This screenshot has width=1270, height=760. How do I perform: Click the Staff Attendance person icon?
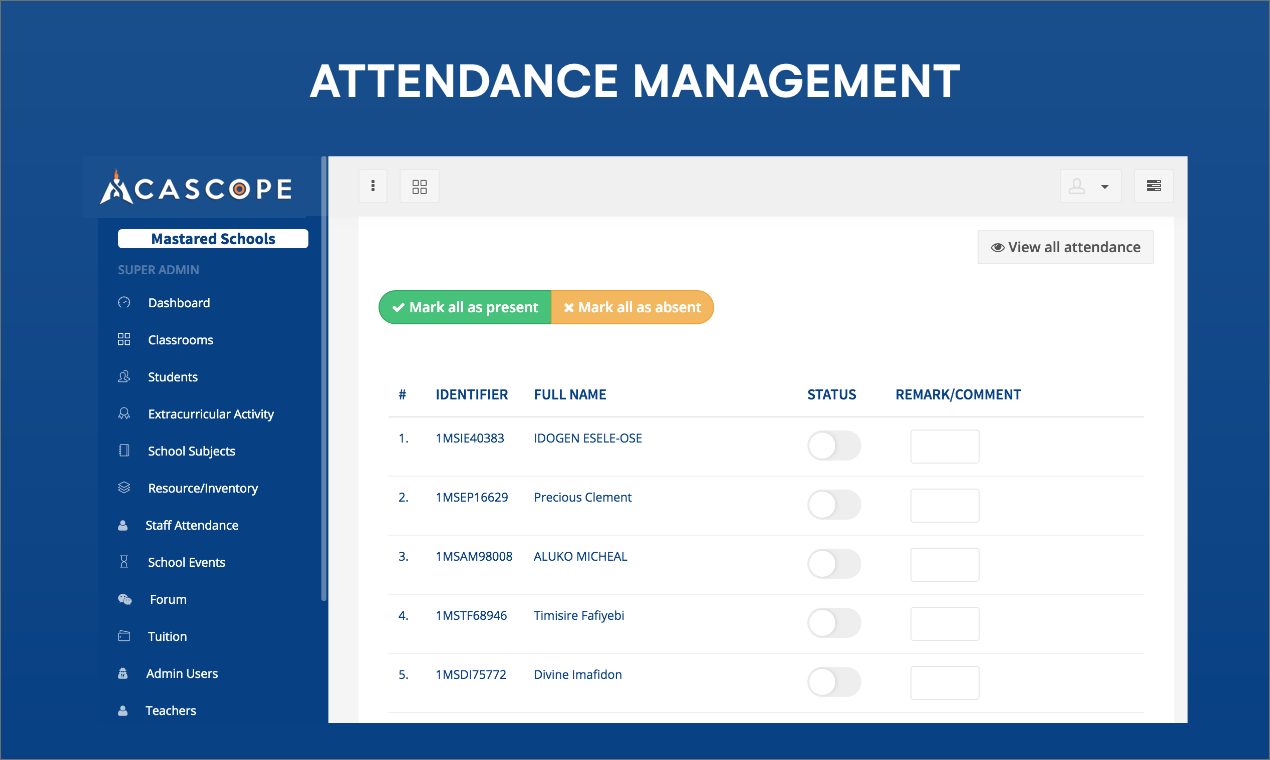click(x=123, y=525)
